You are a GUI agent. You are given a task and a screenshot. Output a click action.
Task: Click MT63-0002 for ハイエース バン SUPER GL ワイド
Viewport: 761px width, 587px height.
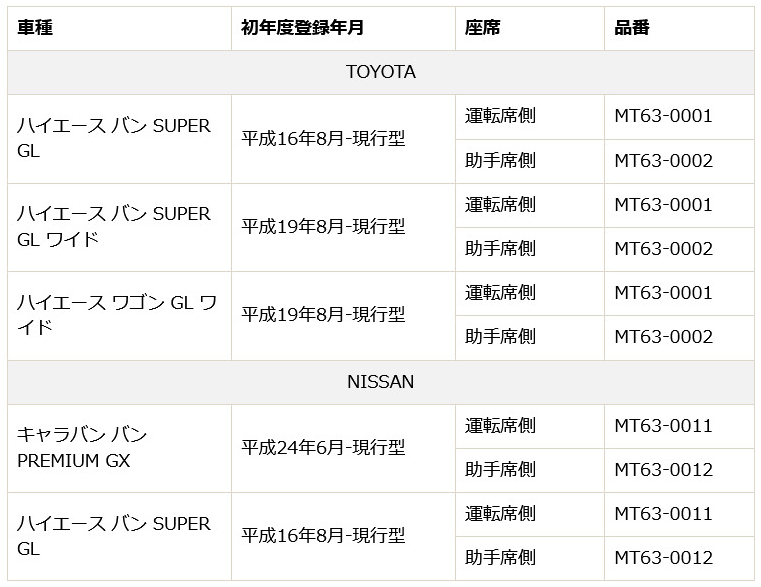(663, 248)
